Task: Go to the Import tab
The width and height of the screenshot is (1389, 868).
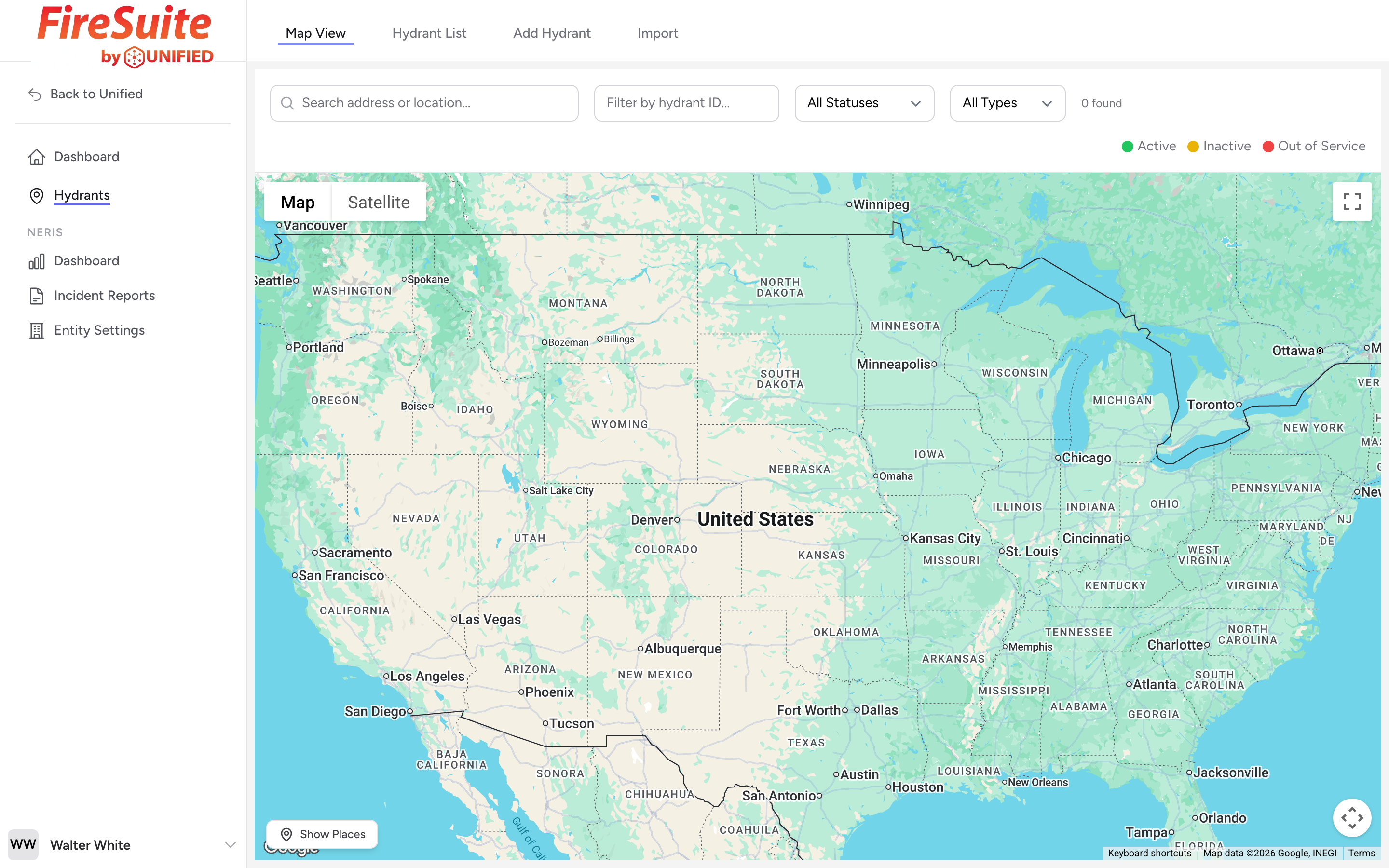Action: coord(657,33)
